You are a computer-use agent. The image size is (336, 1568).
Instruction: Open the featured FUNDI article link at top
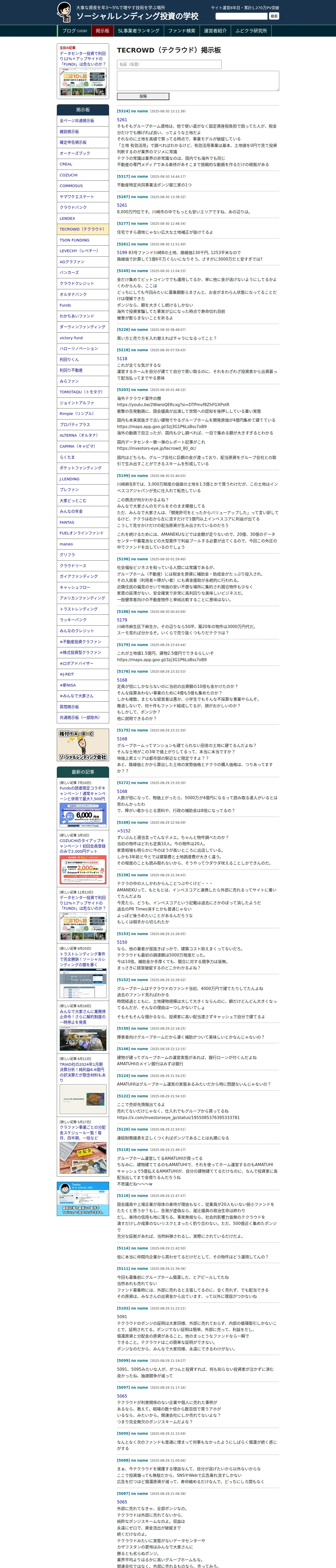tap(82, 59)
